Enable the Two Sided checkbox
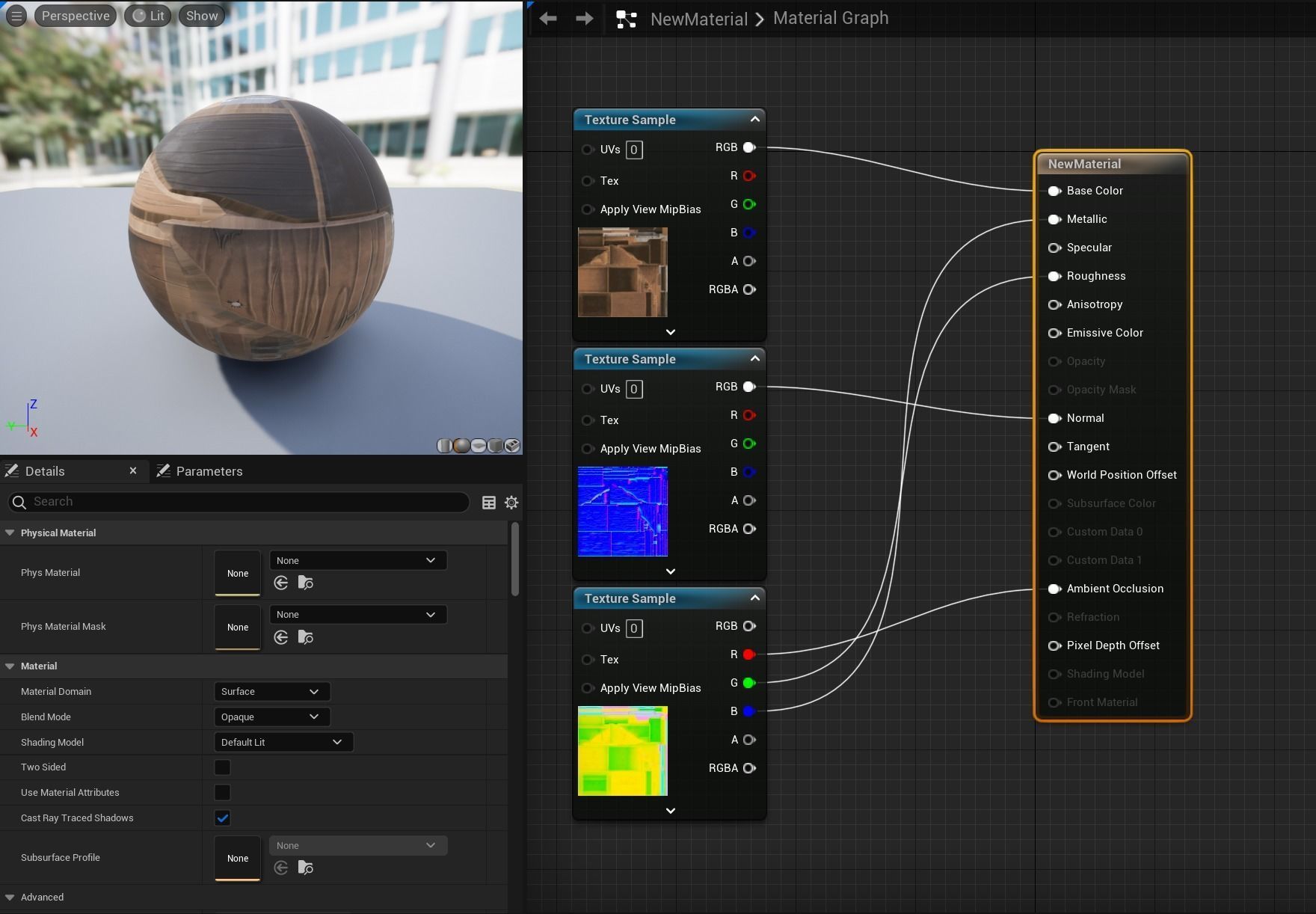 coord(222,767)
